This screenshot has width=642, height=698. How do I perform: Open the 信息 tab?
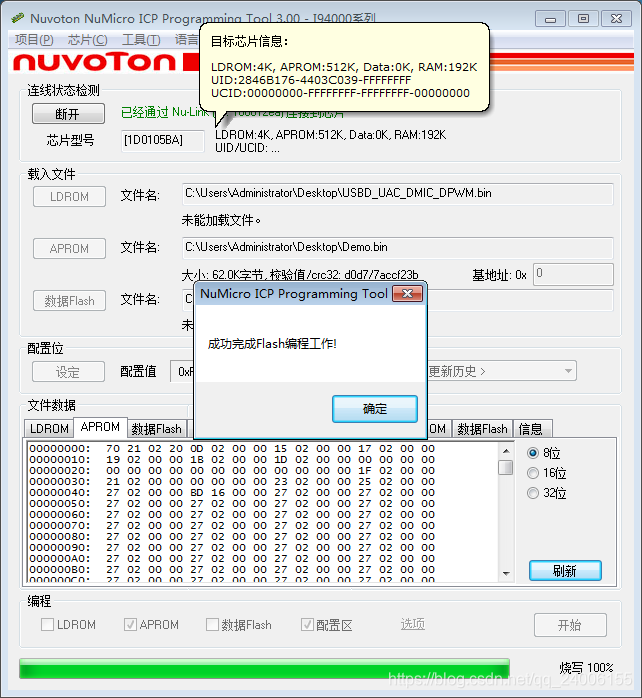point(531,429)
